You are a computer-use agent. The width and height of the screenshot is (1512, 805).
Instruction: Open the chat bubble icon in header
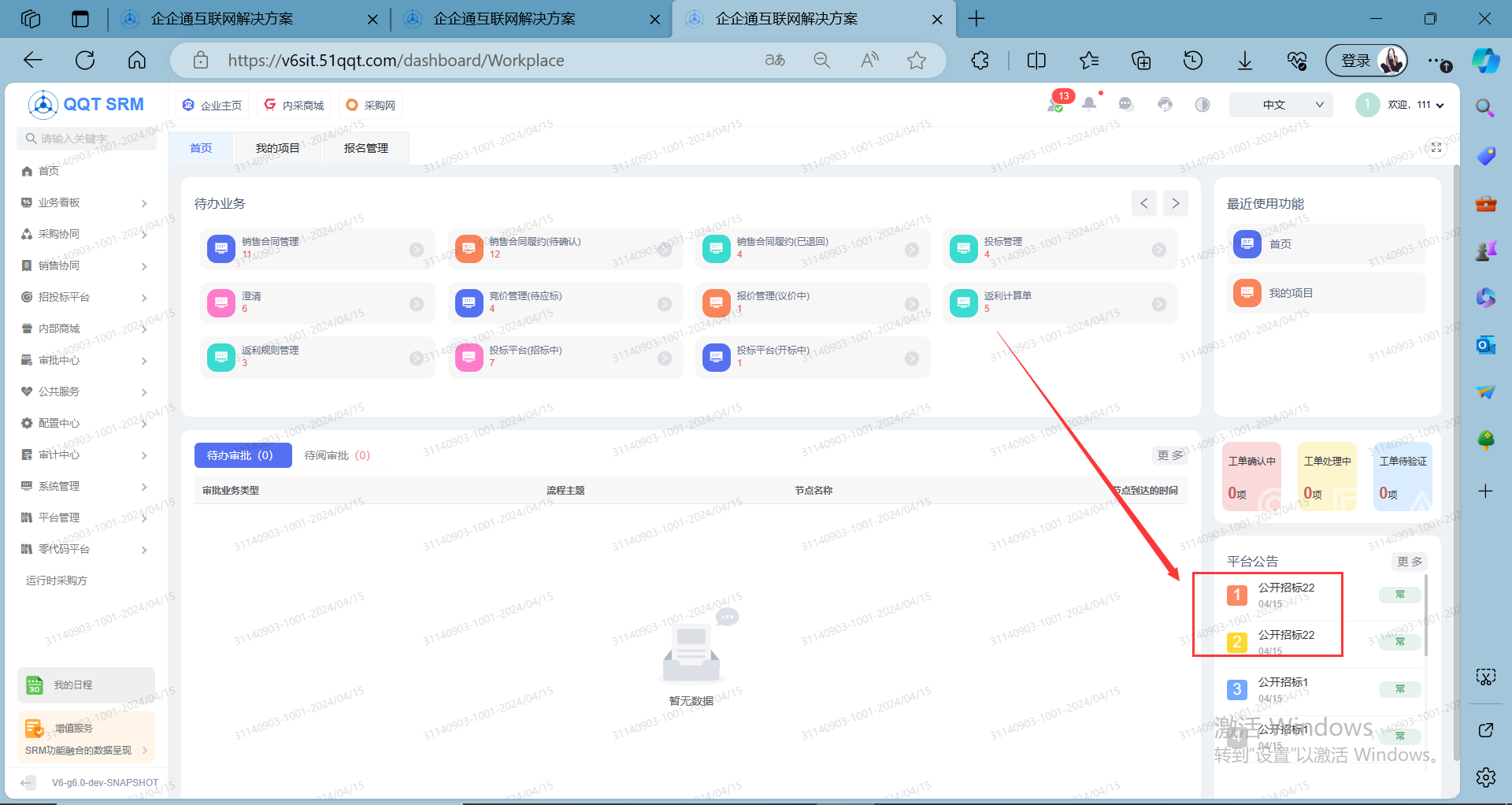(1126, 104)
